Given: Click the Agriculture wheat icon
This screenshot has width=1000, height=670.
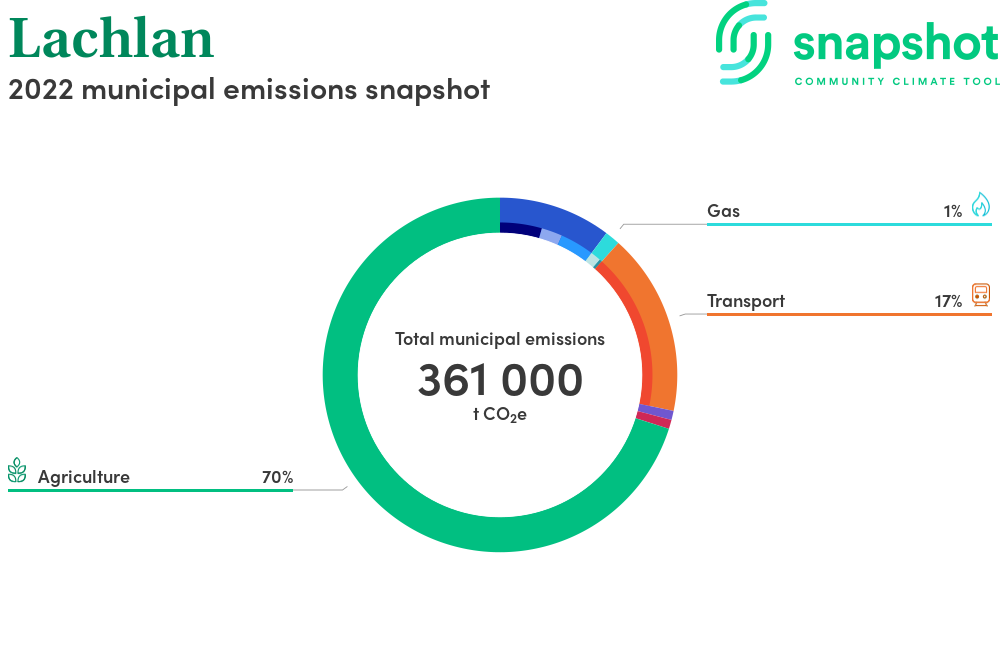Looking at the screenshot, I should (17, 470).
